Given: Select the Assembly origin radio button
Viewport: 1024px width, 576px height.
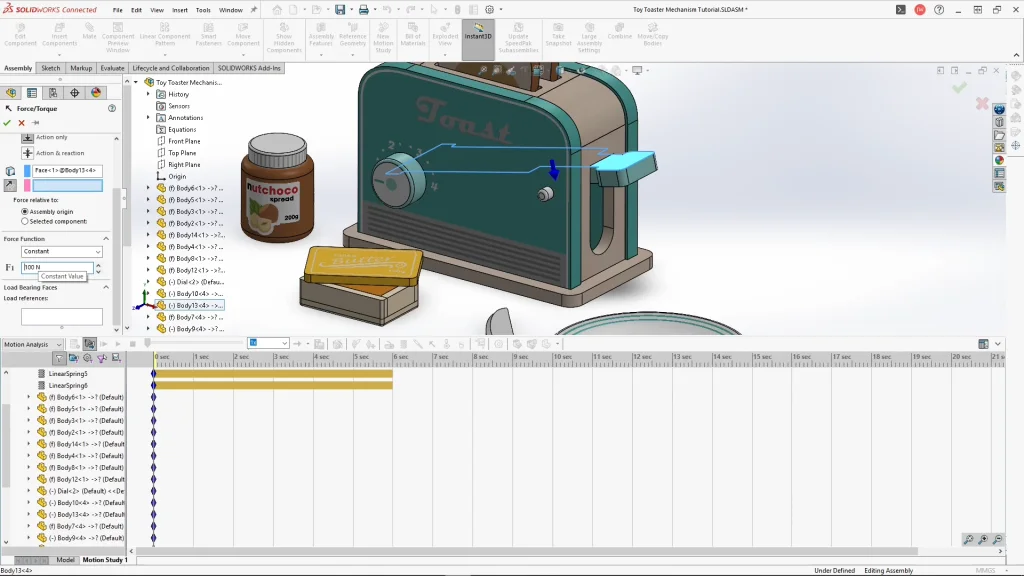Looking at the screenshot, I should point(25,211).
